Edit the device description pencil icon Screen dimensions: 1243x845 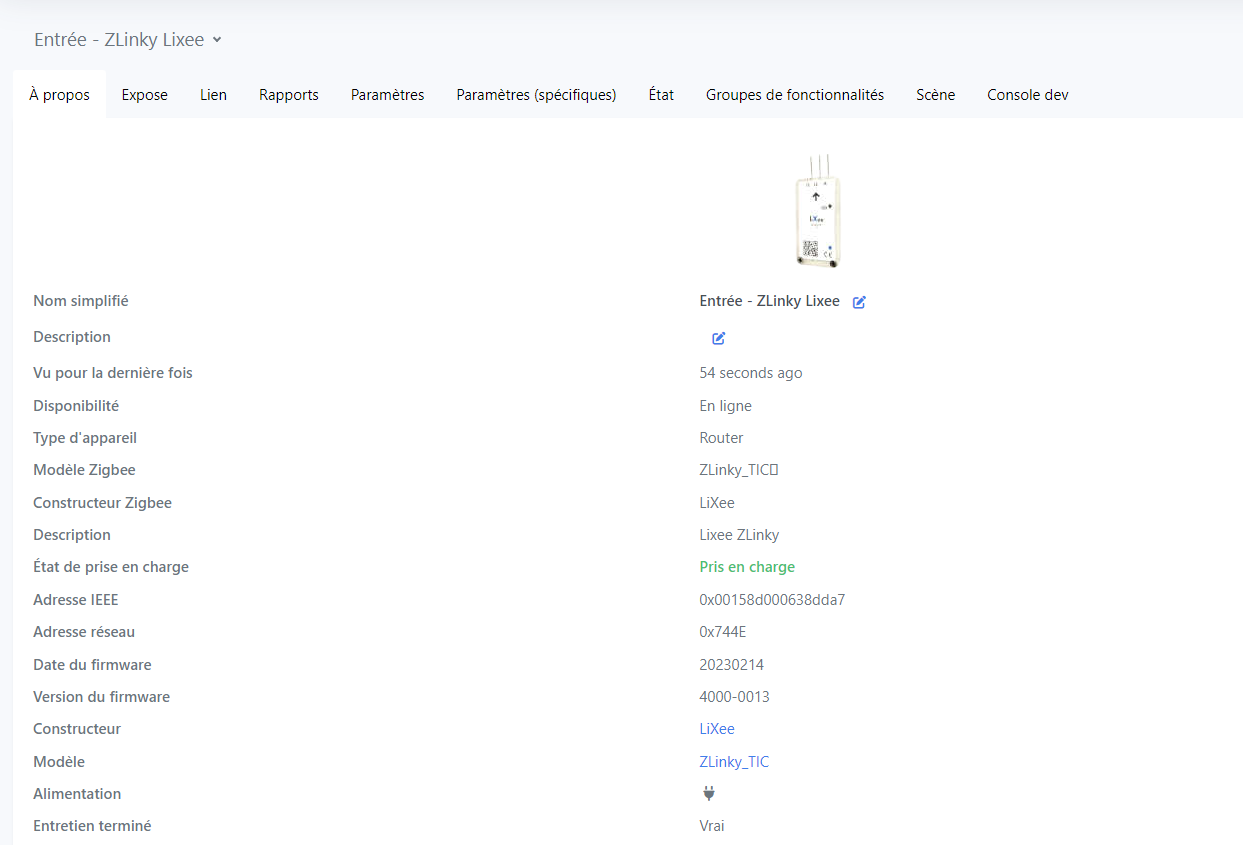[x=718, y=338]
